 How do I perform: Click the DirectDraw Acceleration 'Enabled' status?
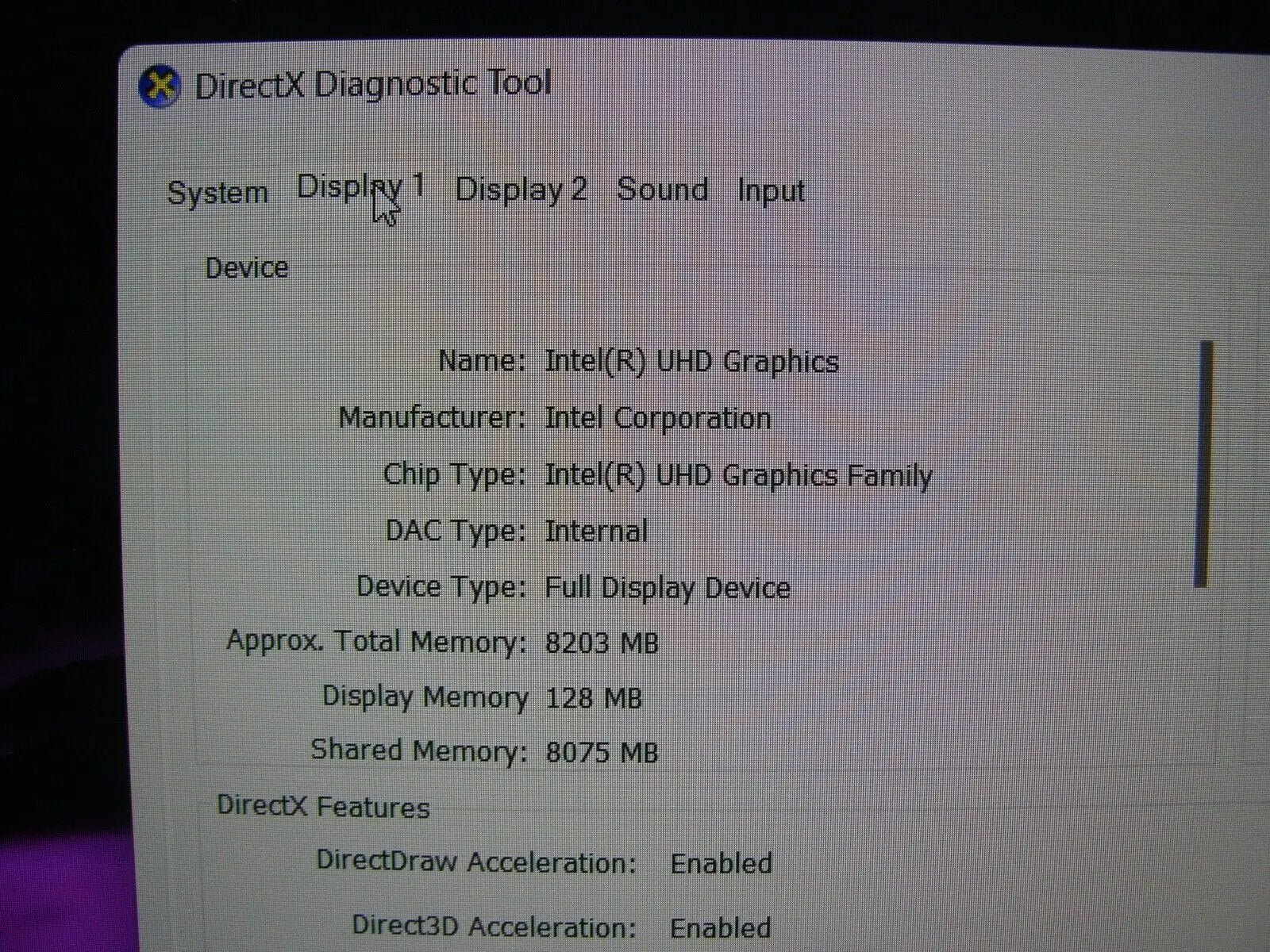721,863
